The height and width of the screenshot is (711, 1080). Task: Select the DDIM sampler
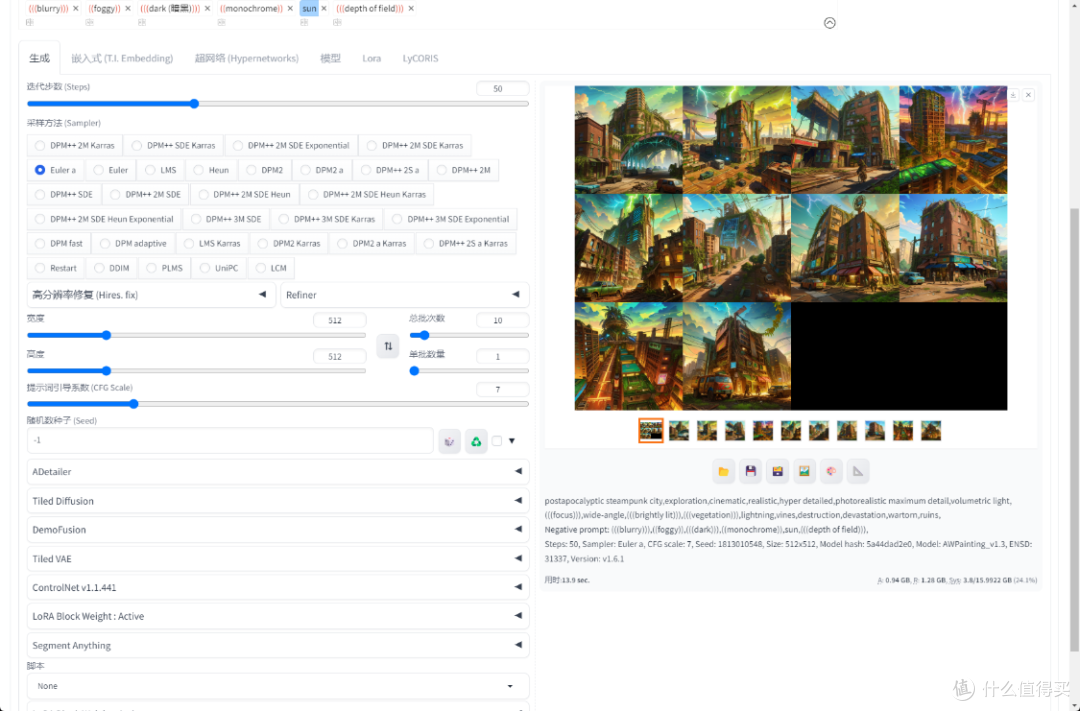[112, 268]
